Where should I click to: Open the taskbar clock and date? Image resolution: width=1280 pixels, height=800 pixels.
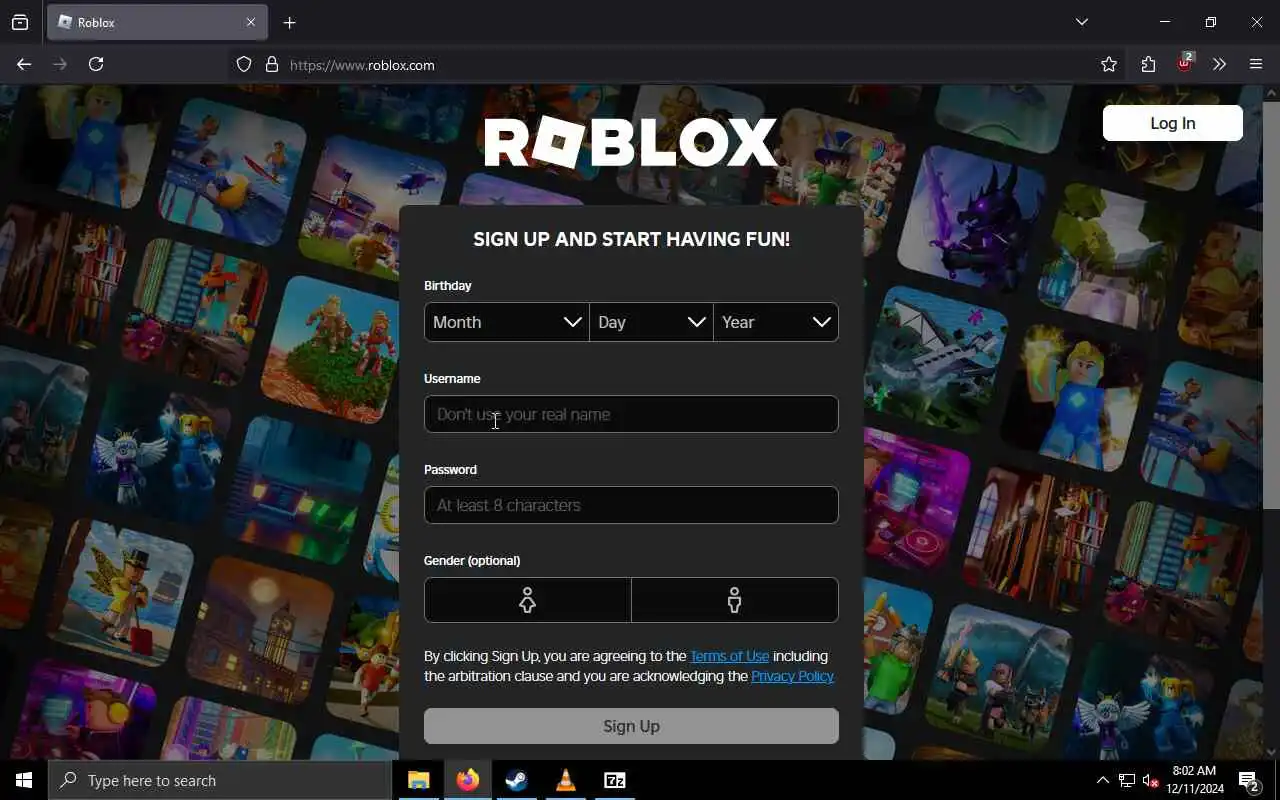1195,780
